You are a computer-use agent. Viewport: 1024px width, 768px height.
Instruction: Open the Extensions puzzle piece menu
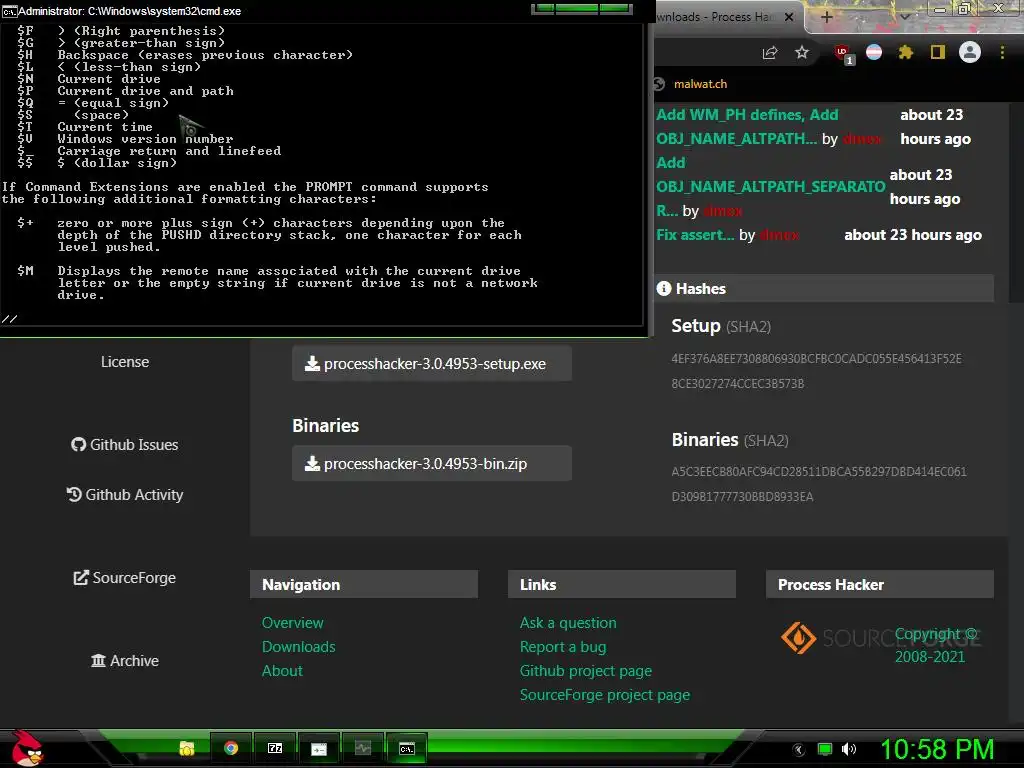[x=905, y=52]
